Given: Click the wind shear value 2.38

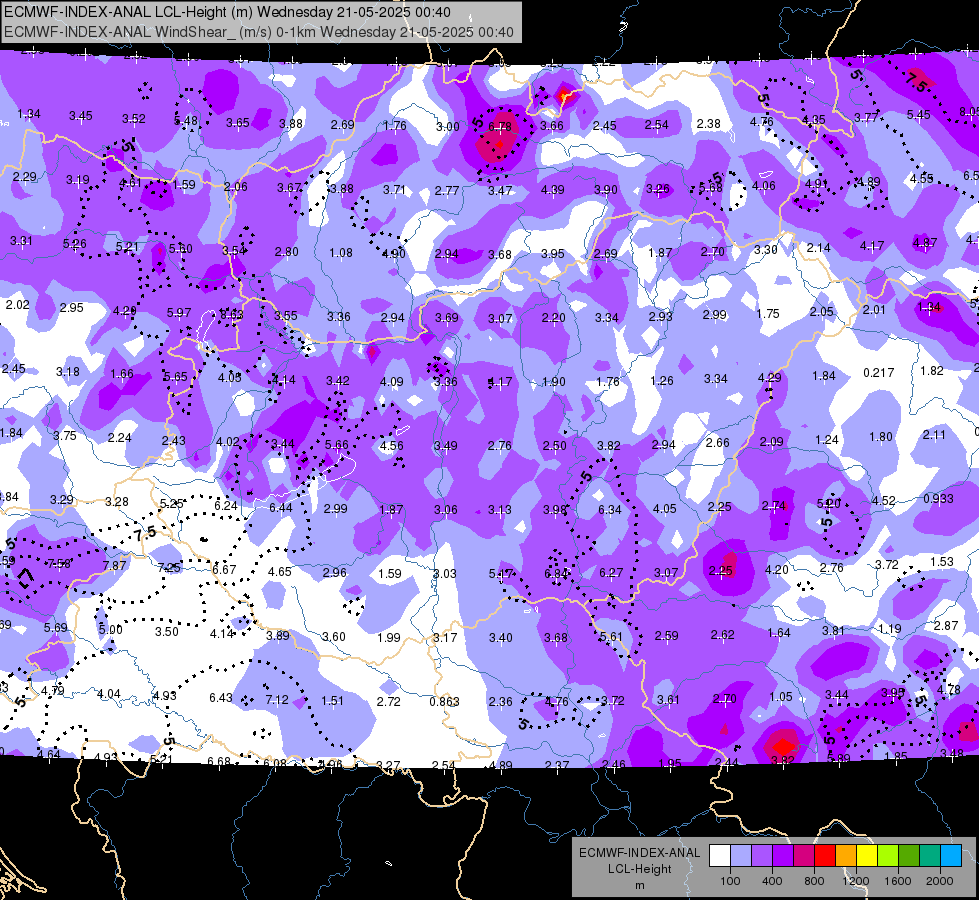Looking at the screenshot, I should (x=709, y=124).
